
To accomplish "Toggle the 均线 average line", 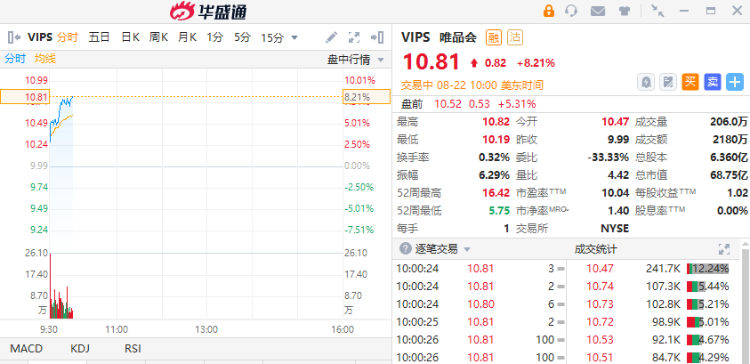I will tap(45, 59).
